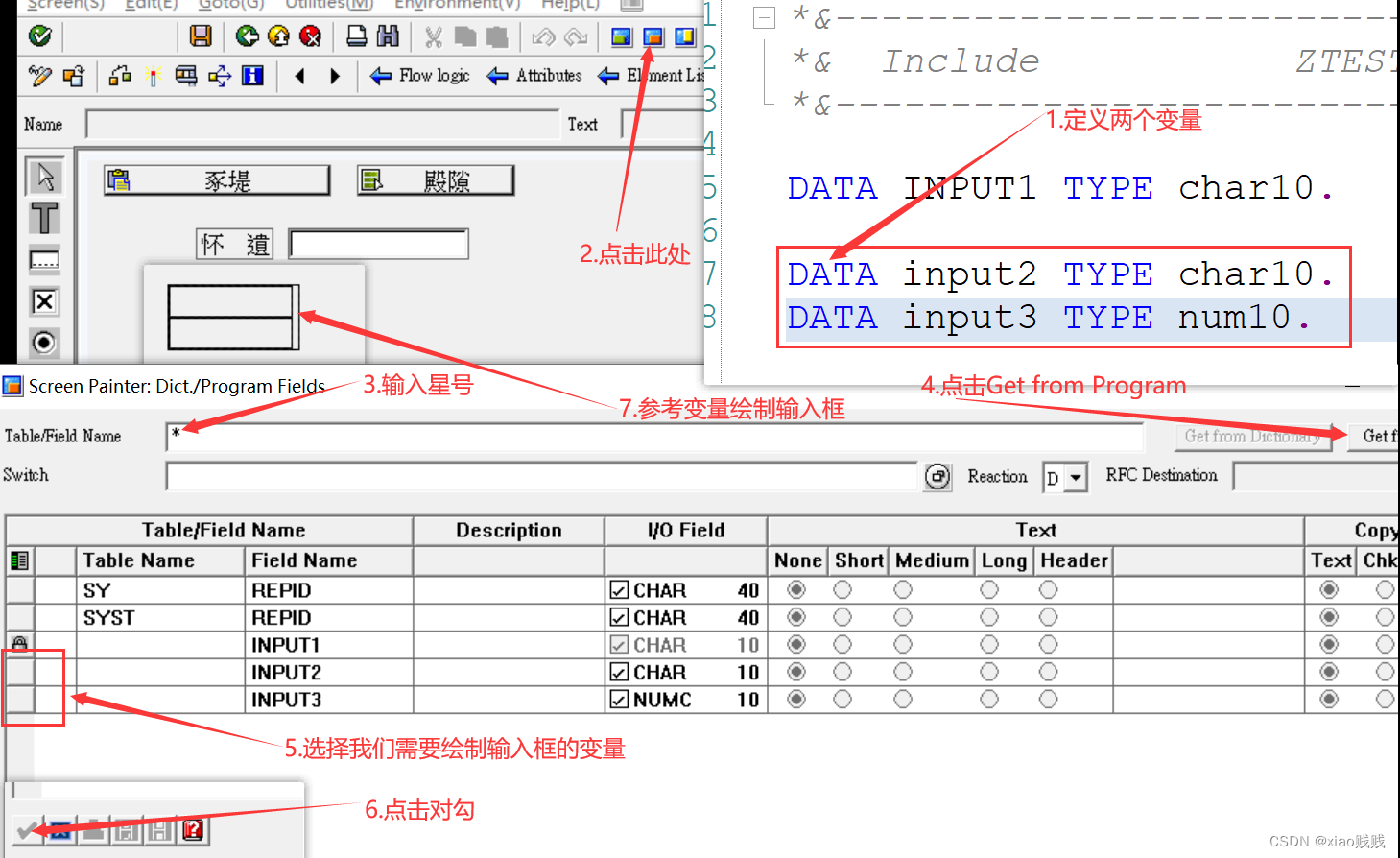The image size is (1400, 858).
Task: Select the Checkbox element tool
Action: [44, 301]
